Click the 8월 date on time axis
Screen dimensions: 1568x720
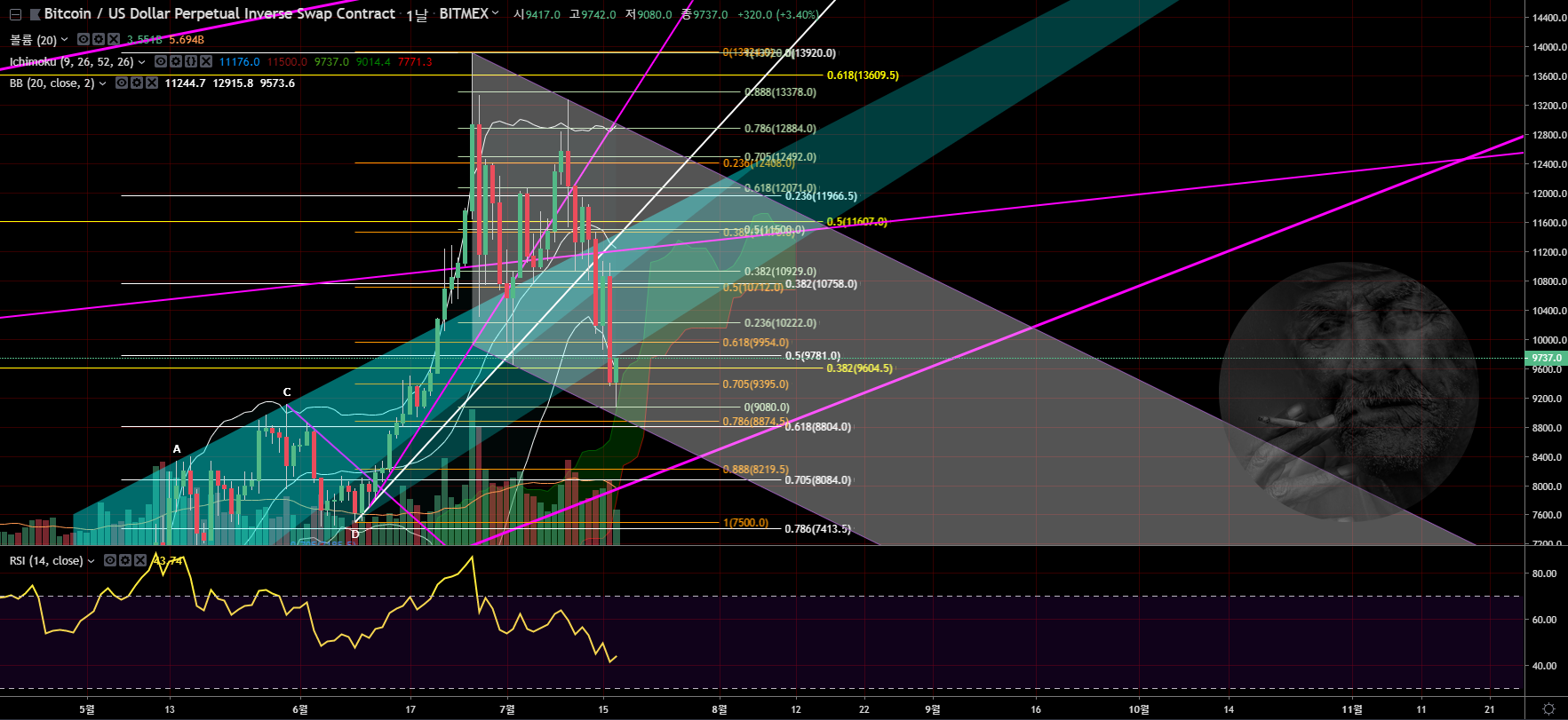(x=720, y=709)
